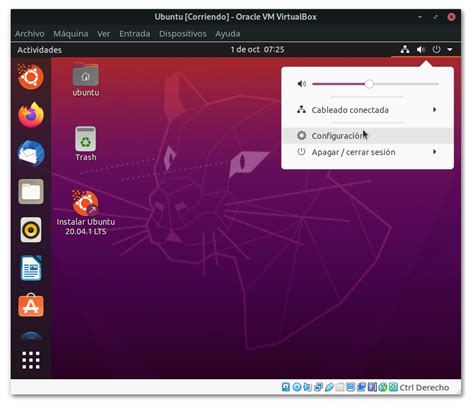
Task: Click the VirtualBox keyboard capture status icon
Action: 393,387
